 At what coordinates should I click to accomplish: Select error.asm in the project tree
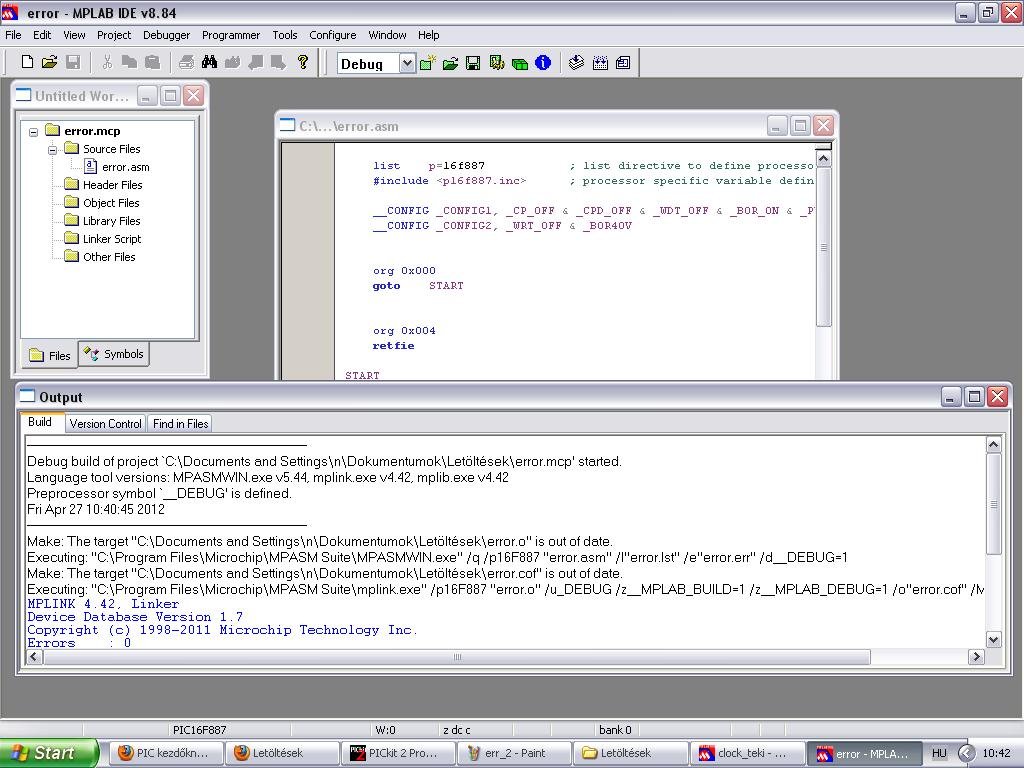[x=125, y=167]
